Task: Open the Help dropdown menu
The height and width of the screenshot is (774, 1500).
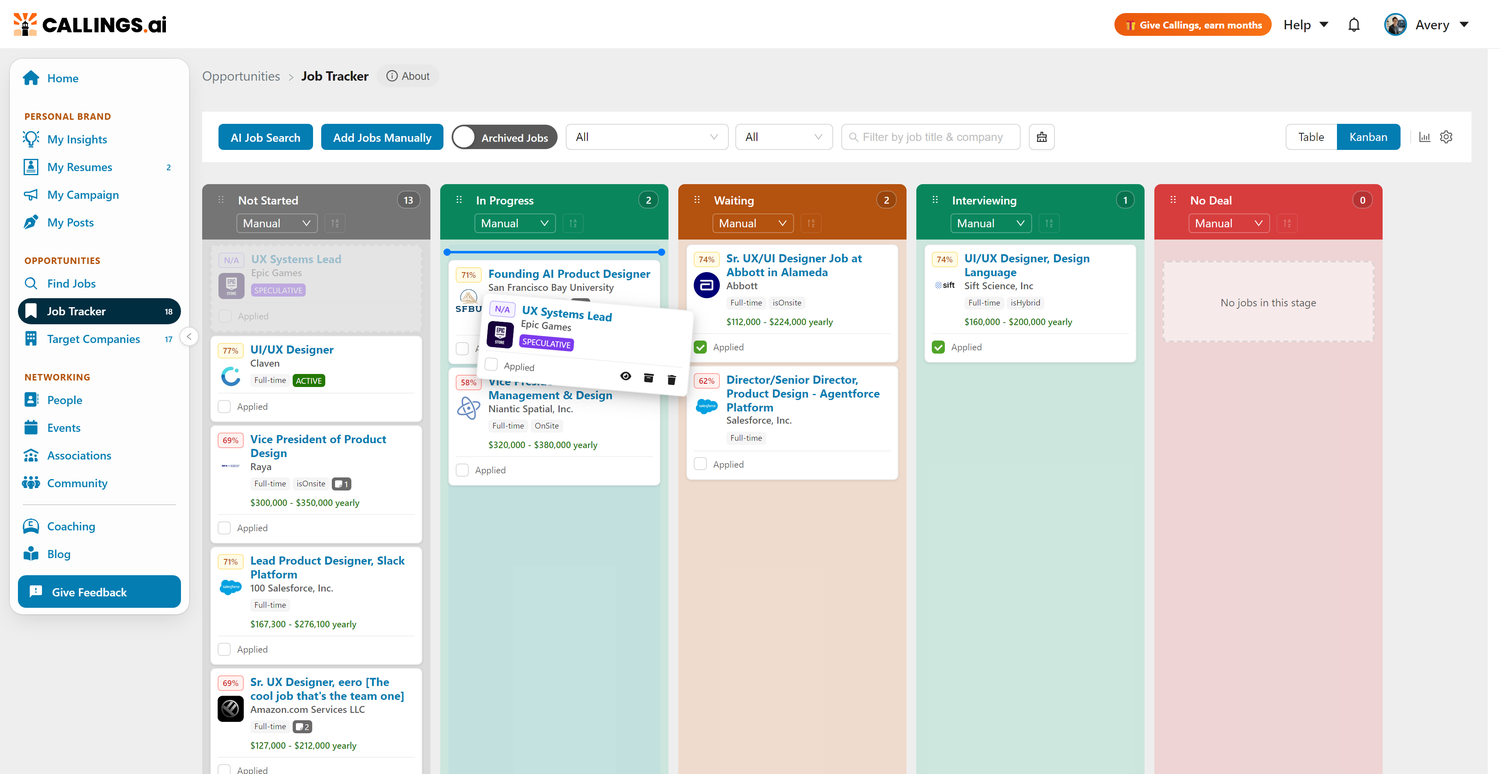Action: point(1305,25)
